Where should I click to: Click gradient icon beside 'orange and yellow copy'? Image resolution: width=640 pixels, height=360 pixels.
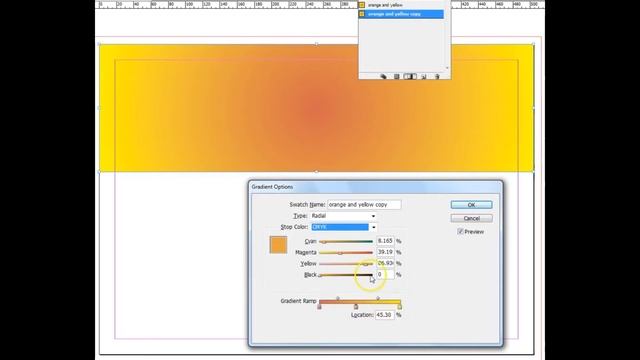(362, 14)
